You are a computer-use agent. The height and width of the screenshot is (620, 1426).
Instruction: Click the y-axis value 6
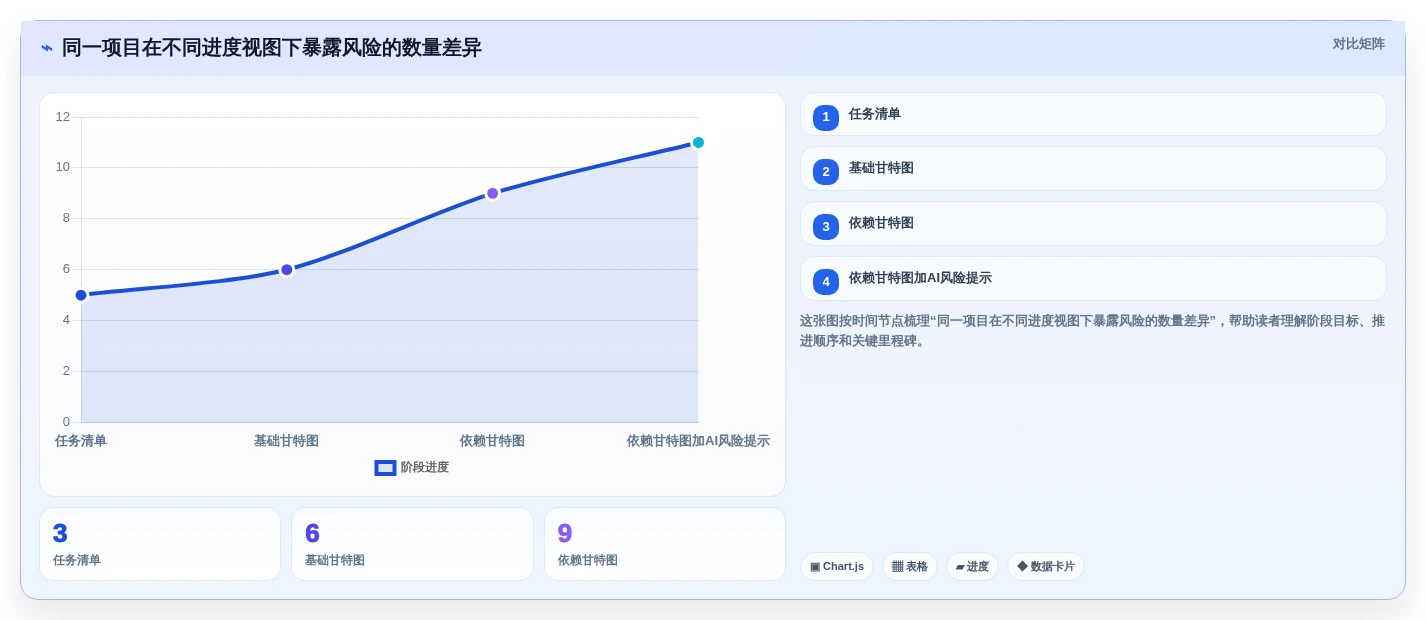pyautogui.click(x=66, y=269)
